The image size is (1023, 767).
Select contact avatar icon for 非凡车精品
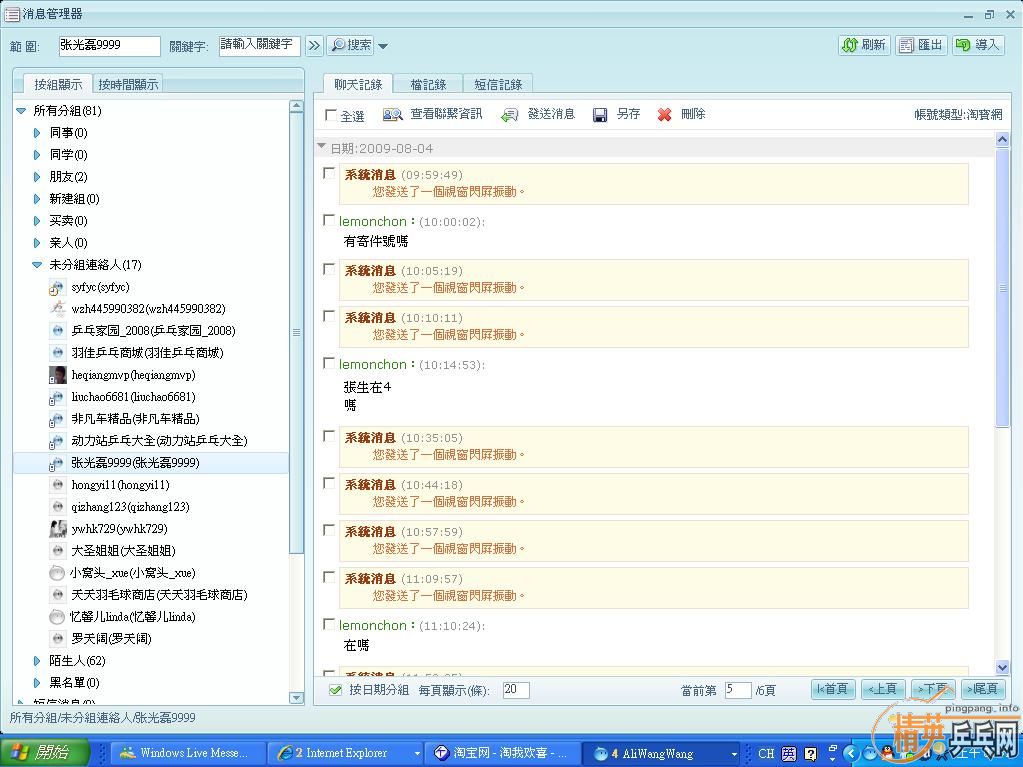pos(57,419)
